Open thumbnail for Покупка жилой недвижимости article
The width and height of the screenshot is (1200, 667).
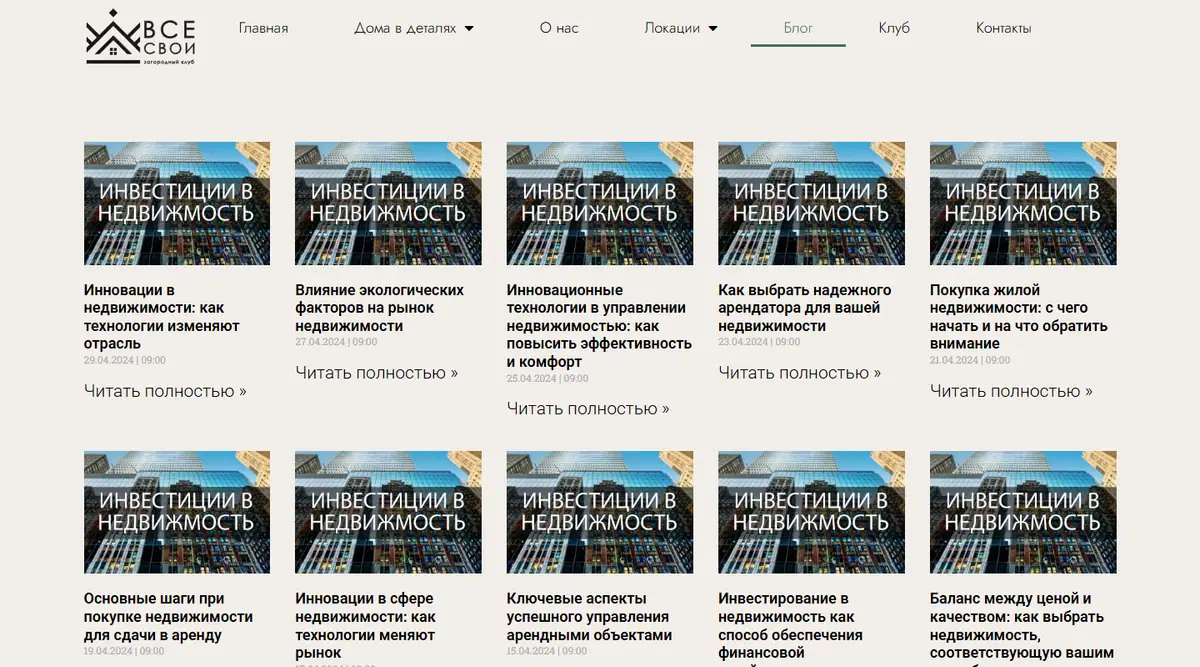(x=1023, y=203)
